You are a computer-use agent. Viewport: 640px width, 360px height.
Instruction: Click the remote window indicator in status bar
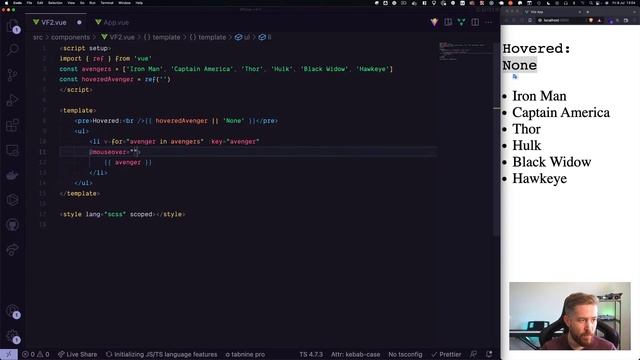[9, 354]
